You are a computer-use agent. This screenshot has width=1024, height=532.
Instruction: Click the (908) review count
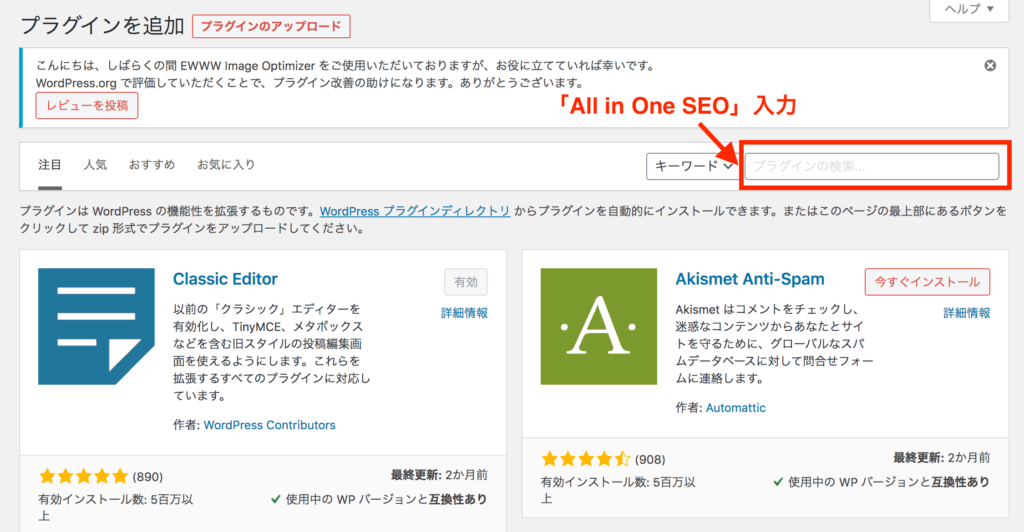click(650, 460)
